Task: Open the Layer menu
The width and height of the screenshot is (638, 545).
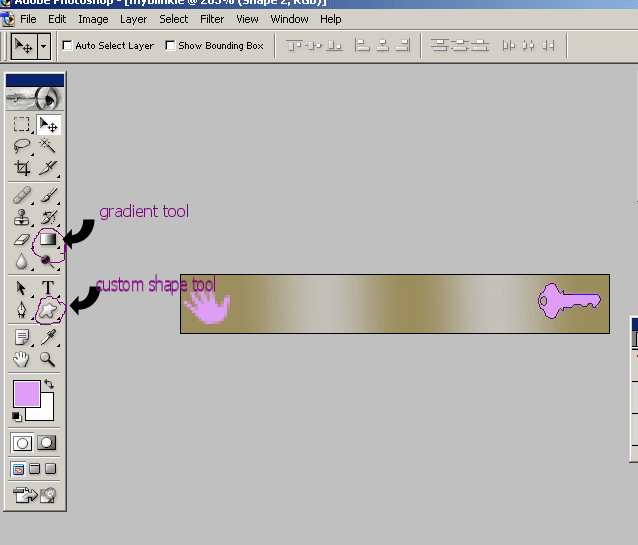Action: 133,19
